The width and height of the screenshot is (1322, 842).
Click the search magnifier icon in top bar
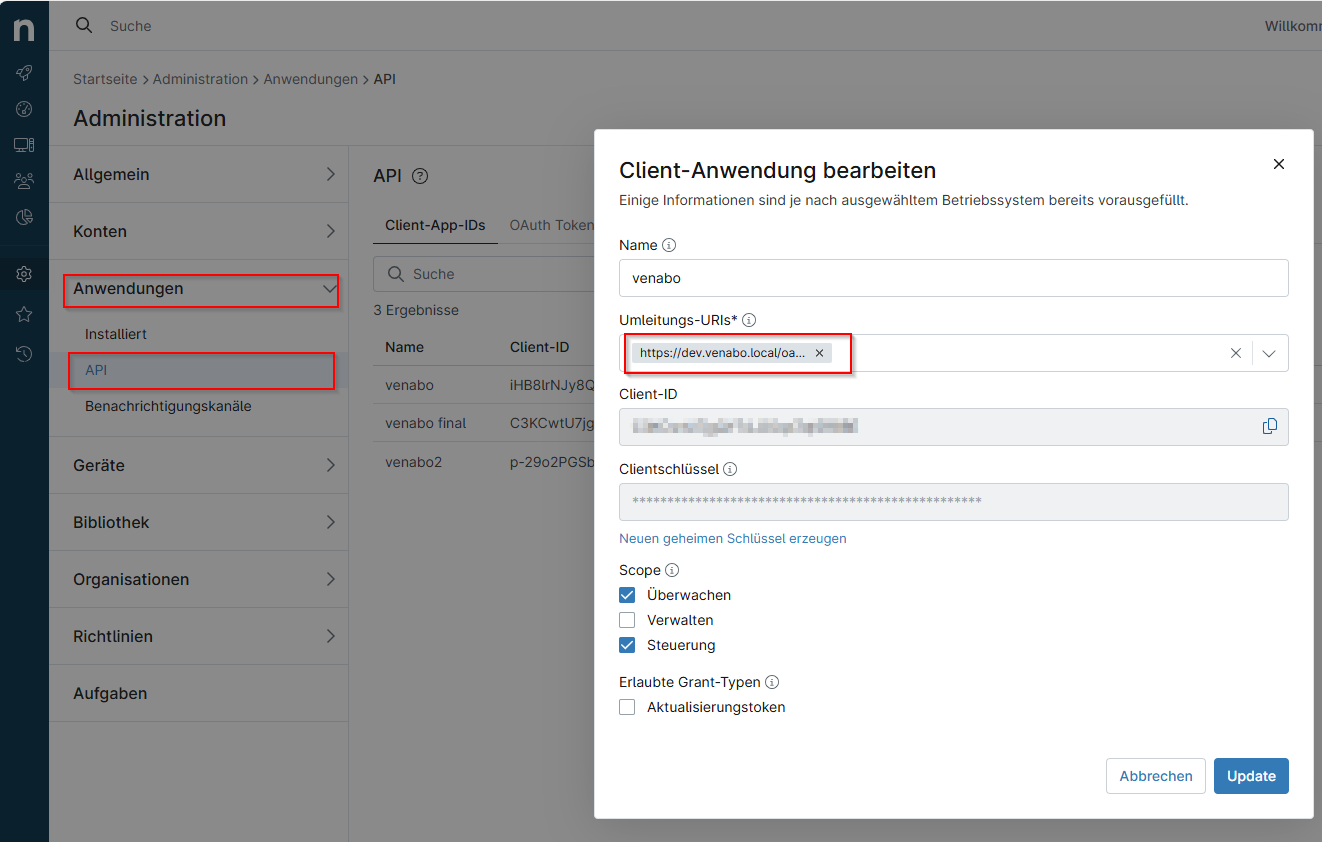84,25
